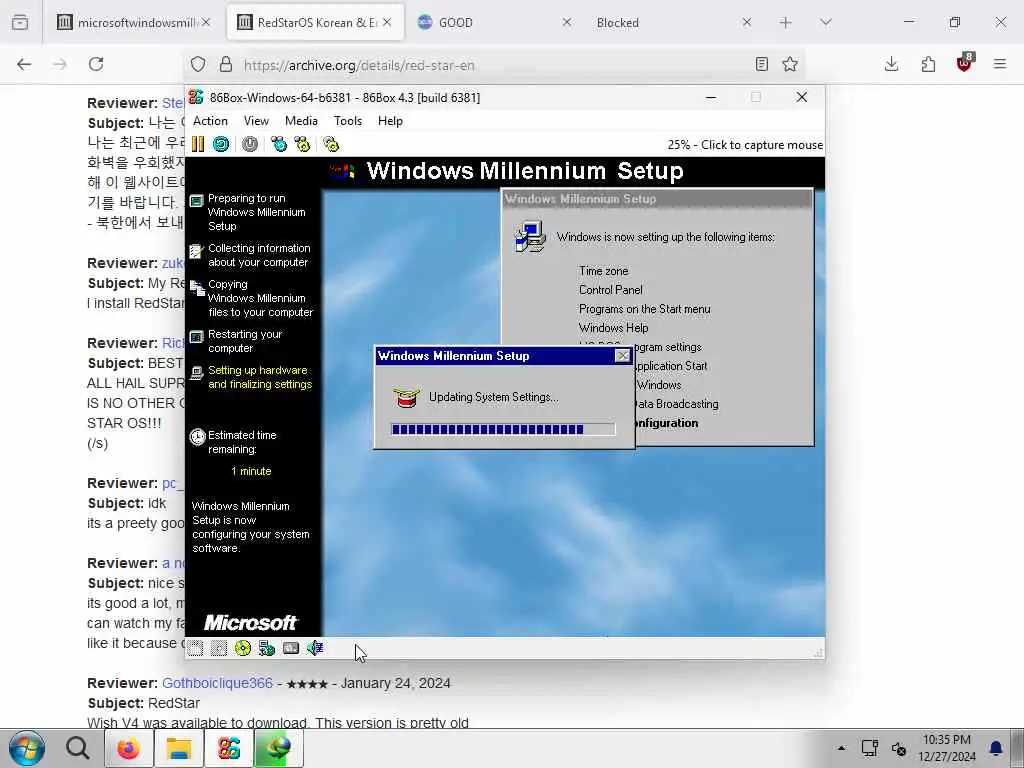
Task: Open 86Box Tools menu
Action: pyautogui.click(x=347, y=121)
